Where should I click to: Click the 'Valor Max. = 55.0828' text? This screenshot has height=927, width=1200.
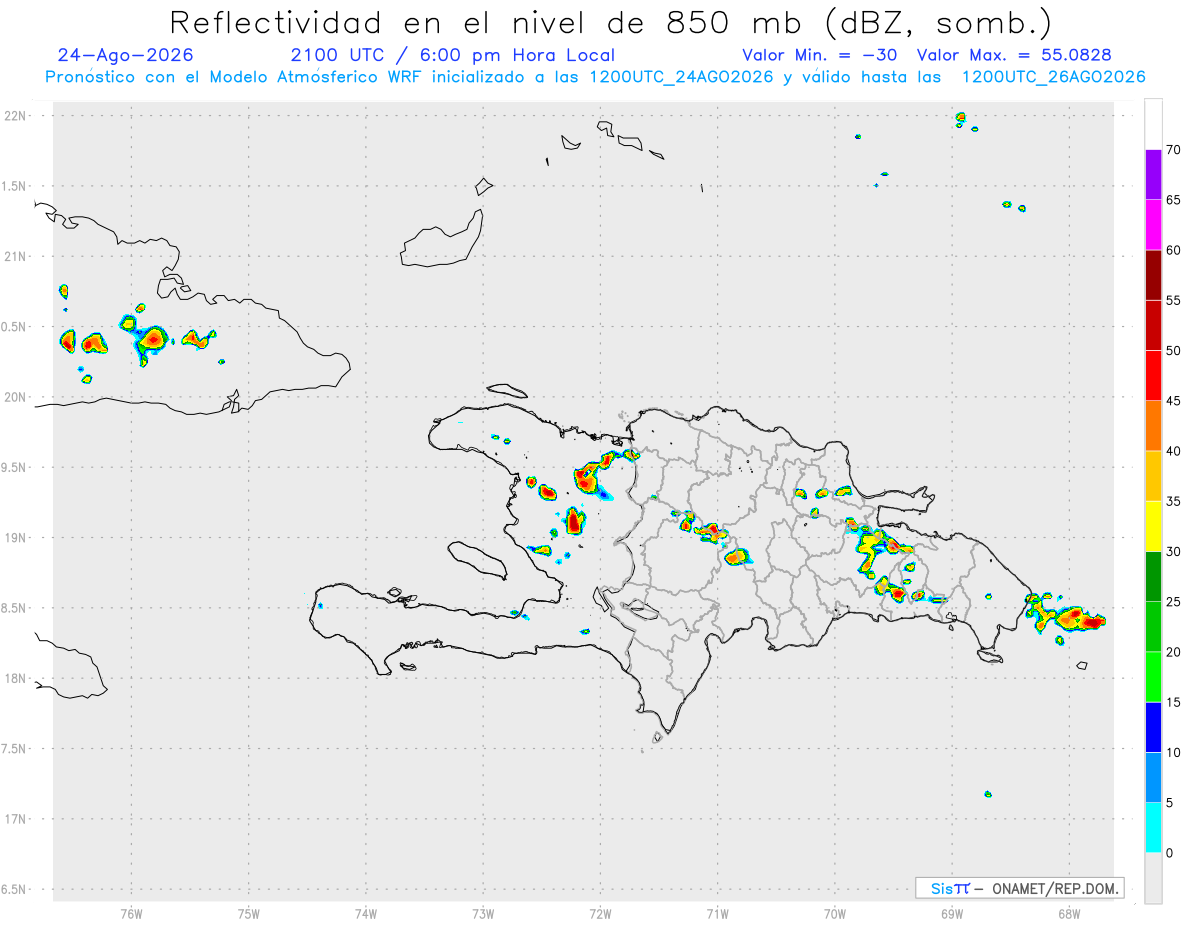(x=1014, y=55)
